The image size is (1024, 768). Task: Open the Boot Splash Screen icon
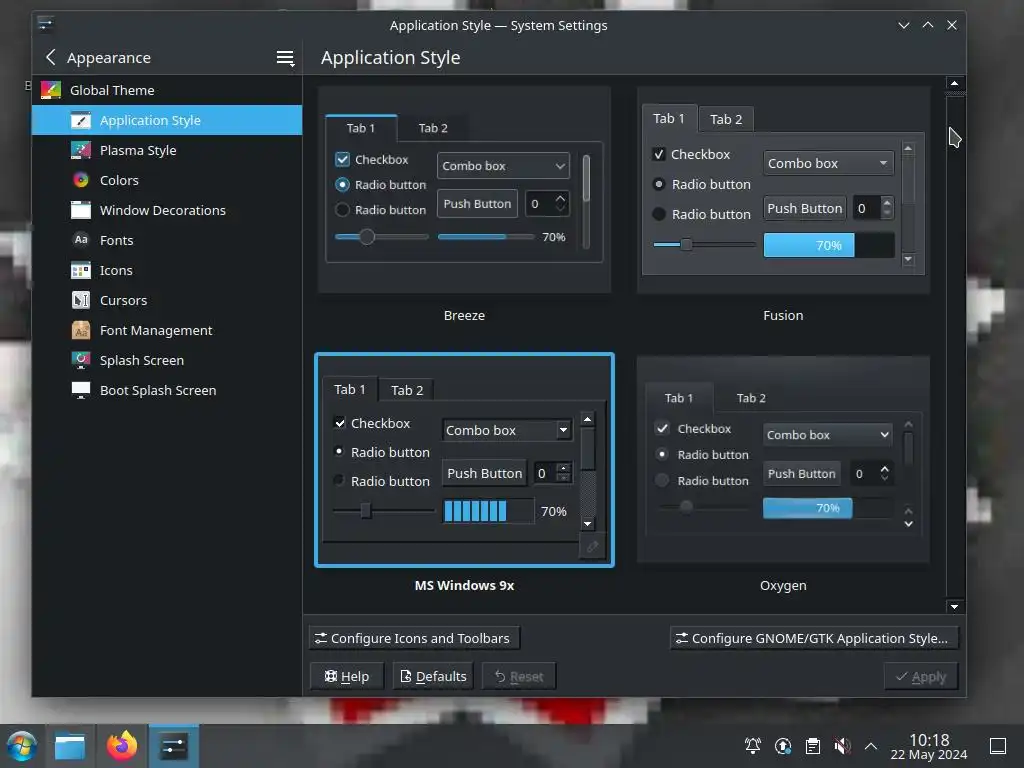click(81, 390)
